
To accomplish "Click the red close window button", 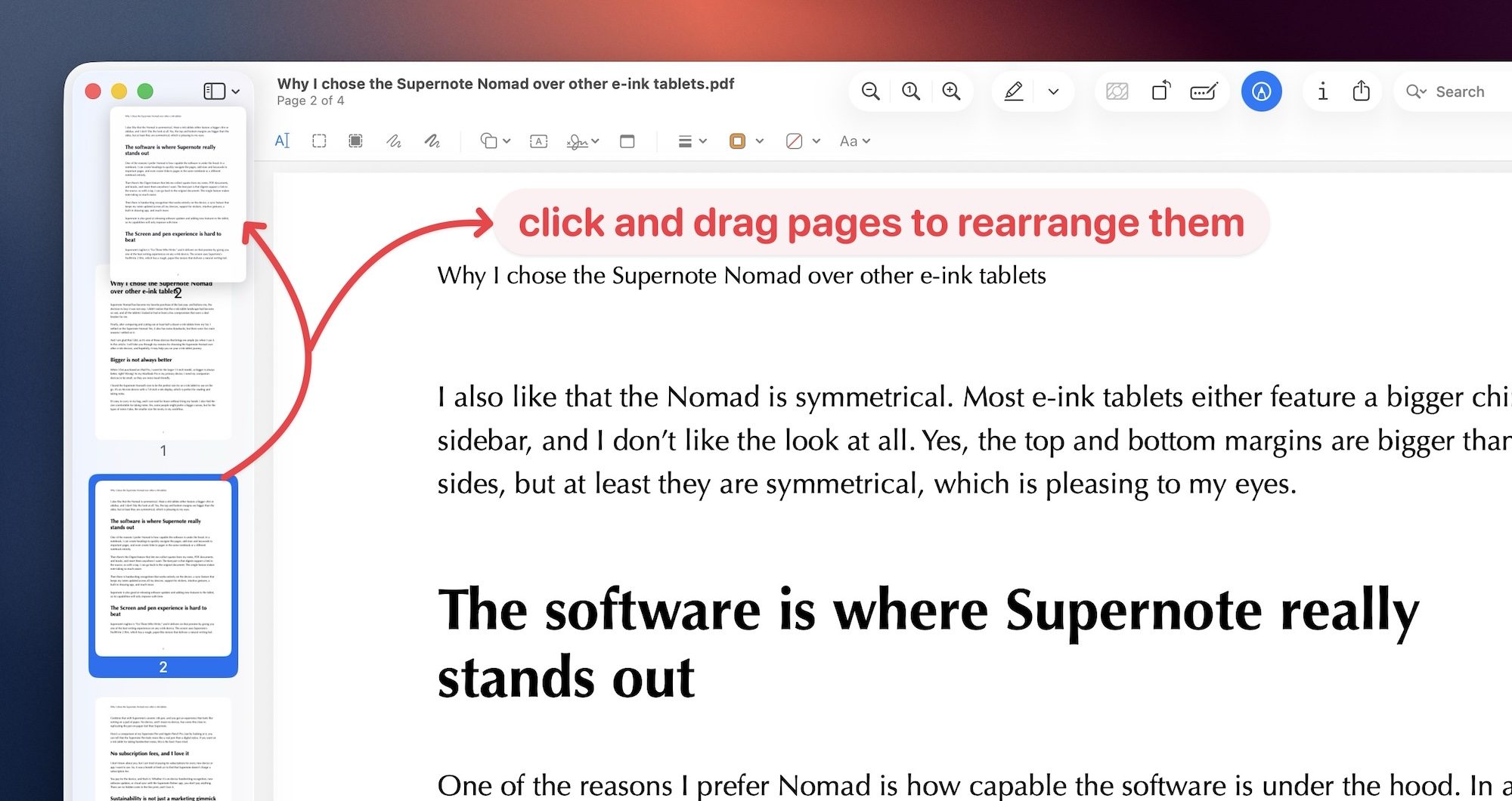I will (x=93, y=91).
